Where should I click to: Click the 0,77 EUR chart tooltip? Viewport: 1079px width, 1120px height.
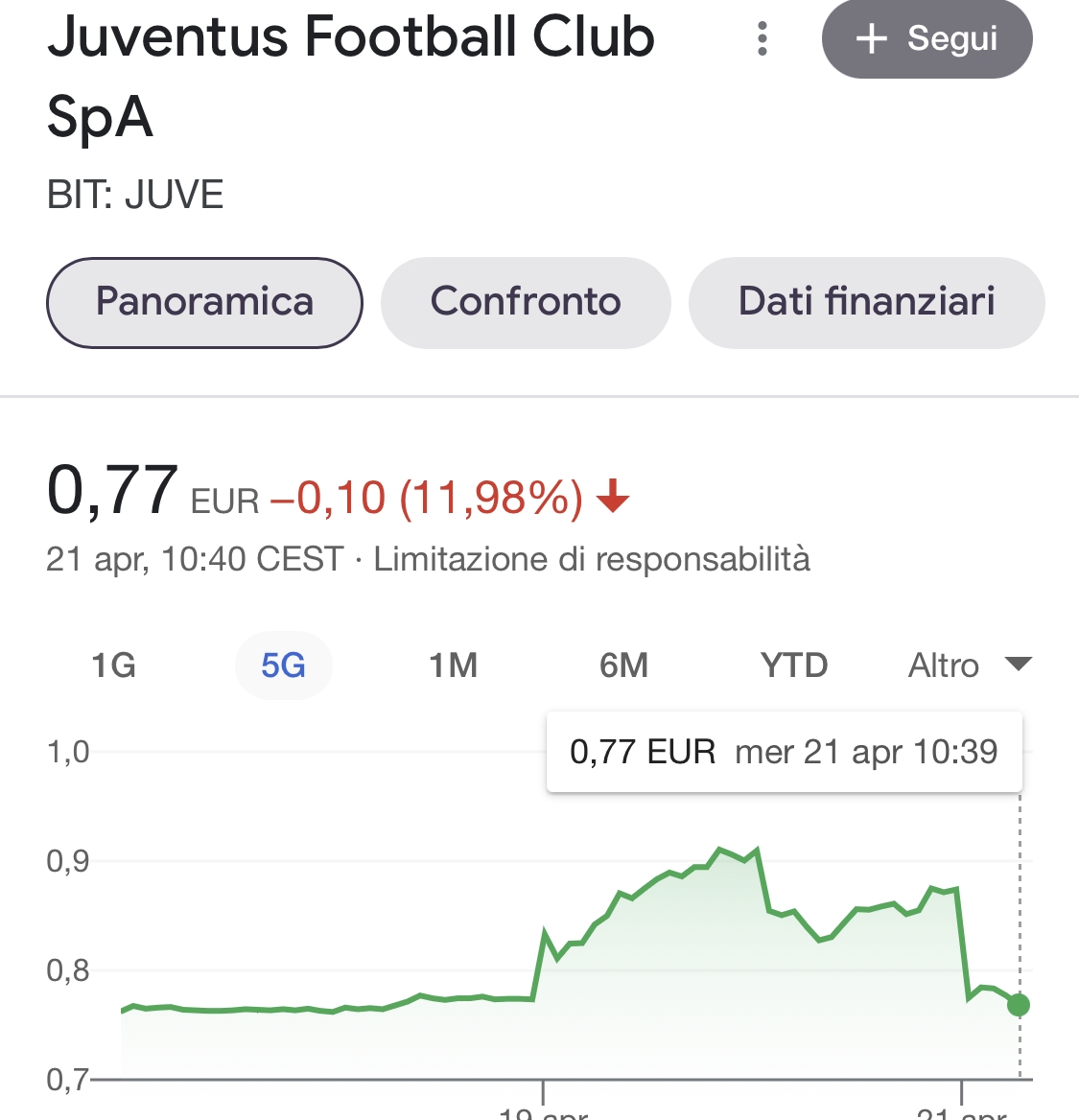pyautogui.click(x=784, y=752)
